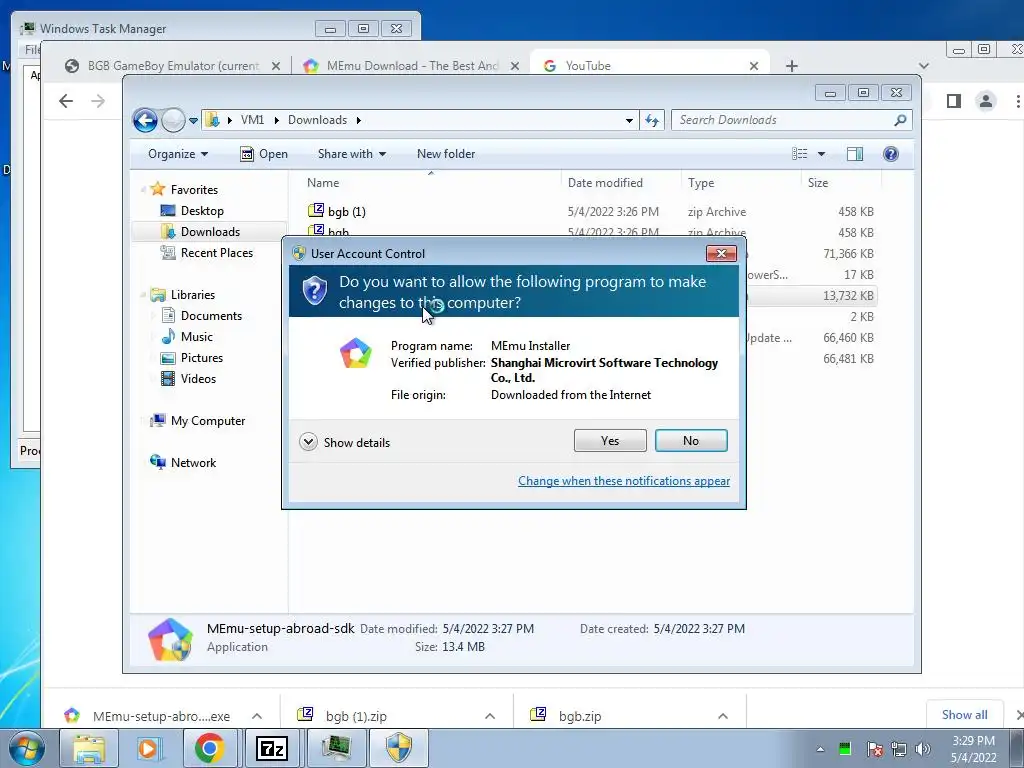1024x768 pixels.
Task: Click 7-Zip taskbar icon
Action: 272,748
